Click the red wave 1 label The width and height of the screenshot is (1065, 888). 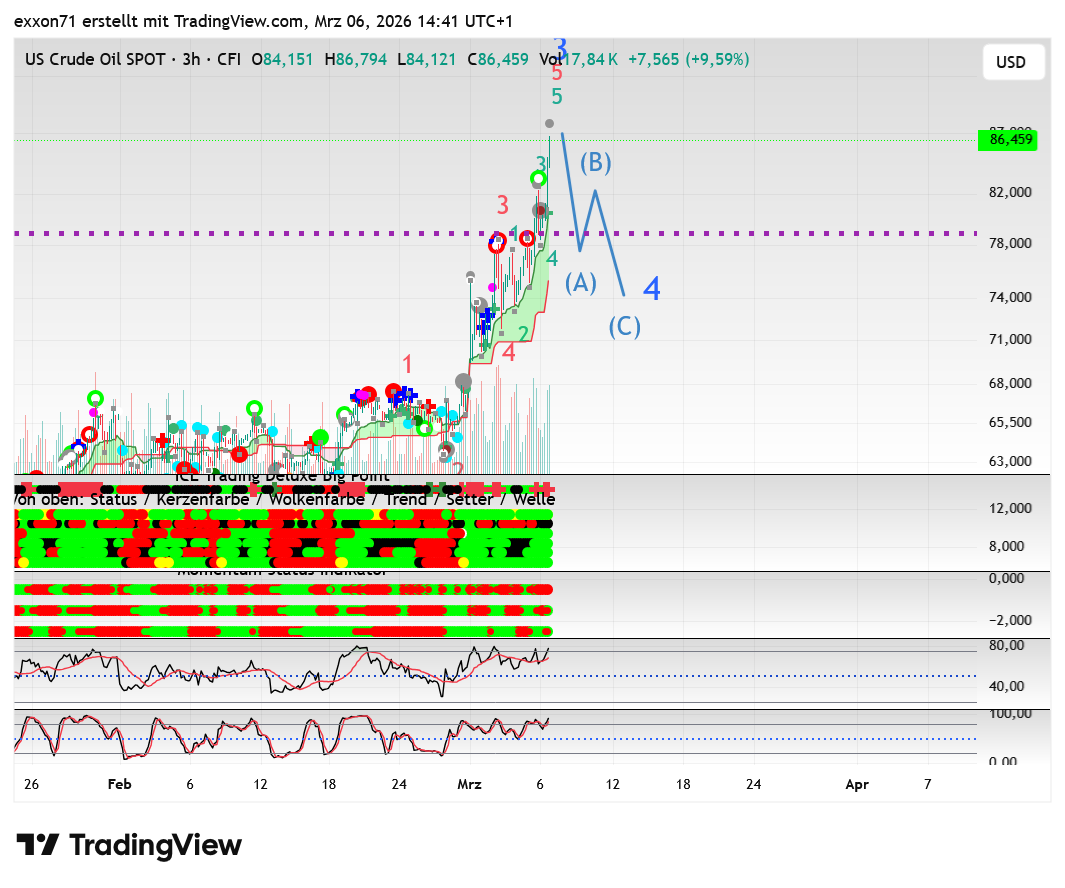pos(407,364)
